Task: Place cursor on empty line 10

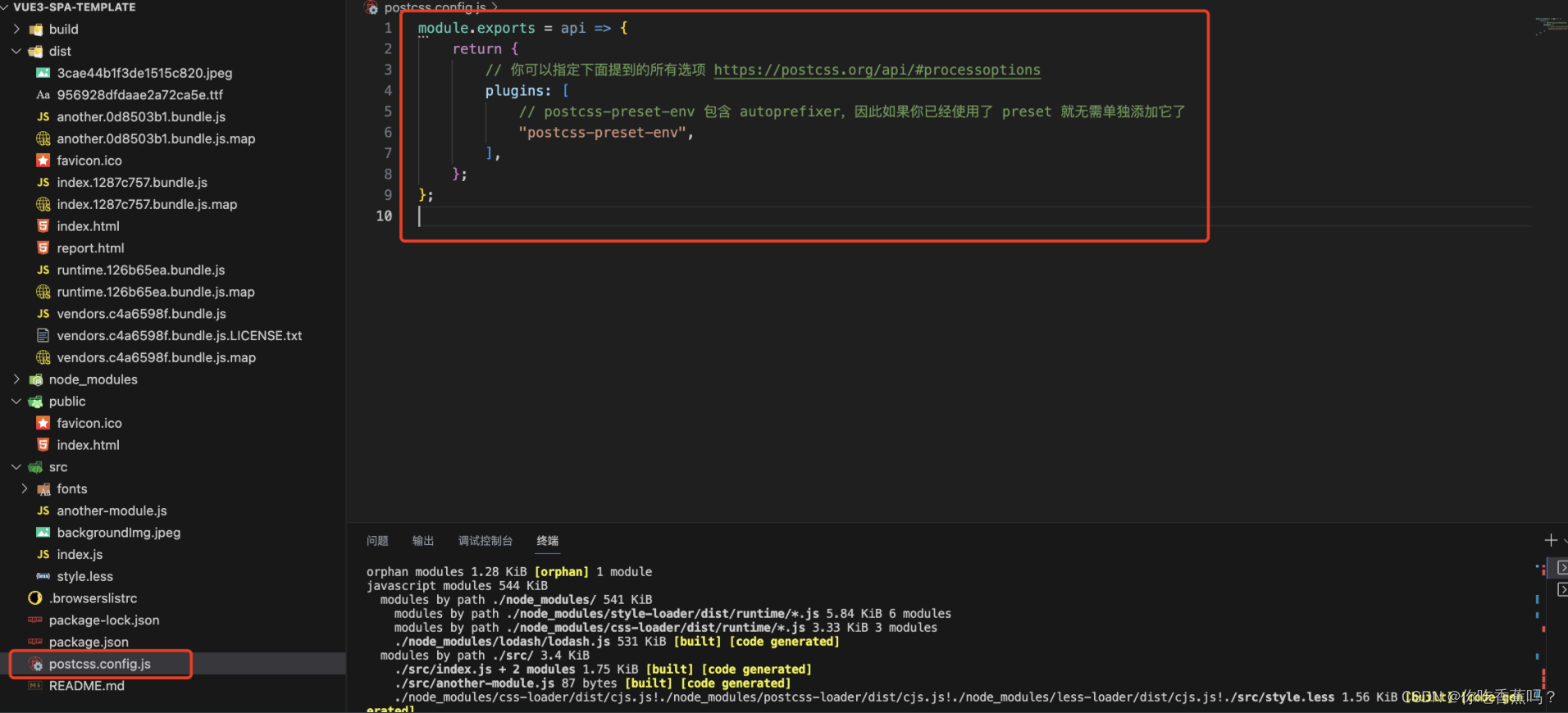Action: coord(974,216)
